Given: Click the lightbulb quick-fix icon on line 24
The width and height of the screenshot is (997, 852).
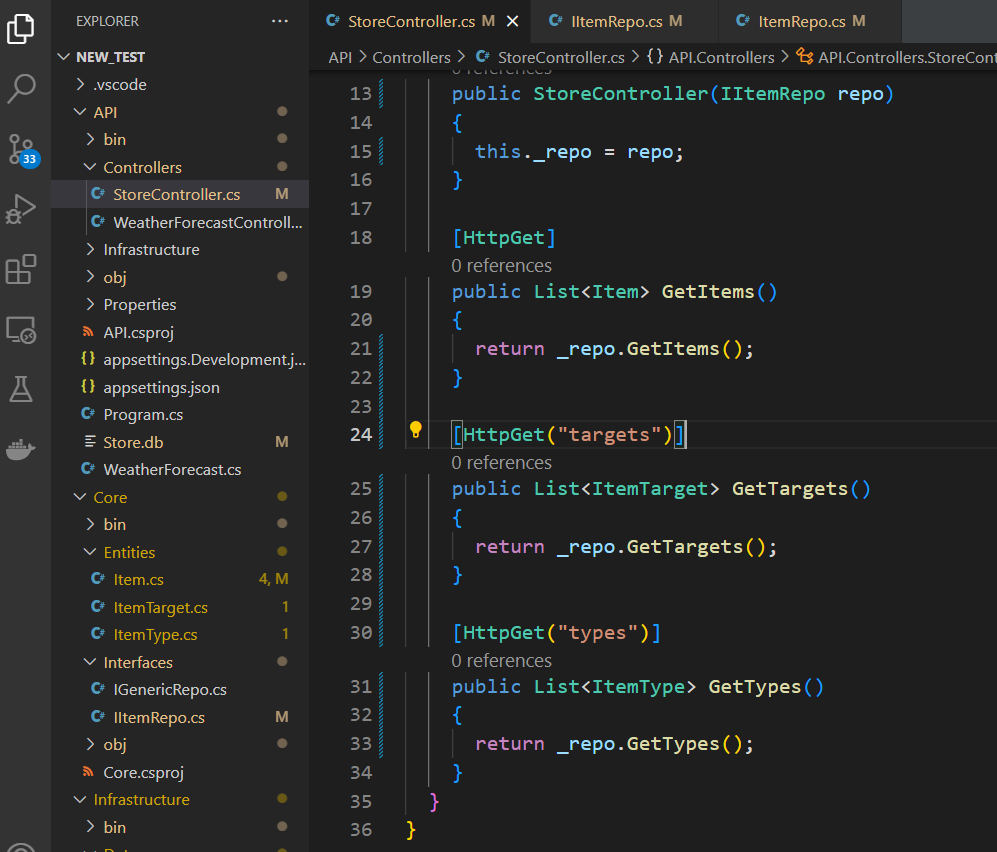Looking at the screenshot, I should 416,430.
